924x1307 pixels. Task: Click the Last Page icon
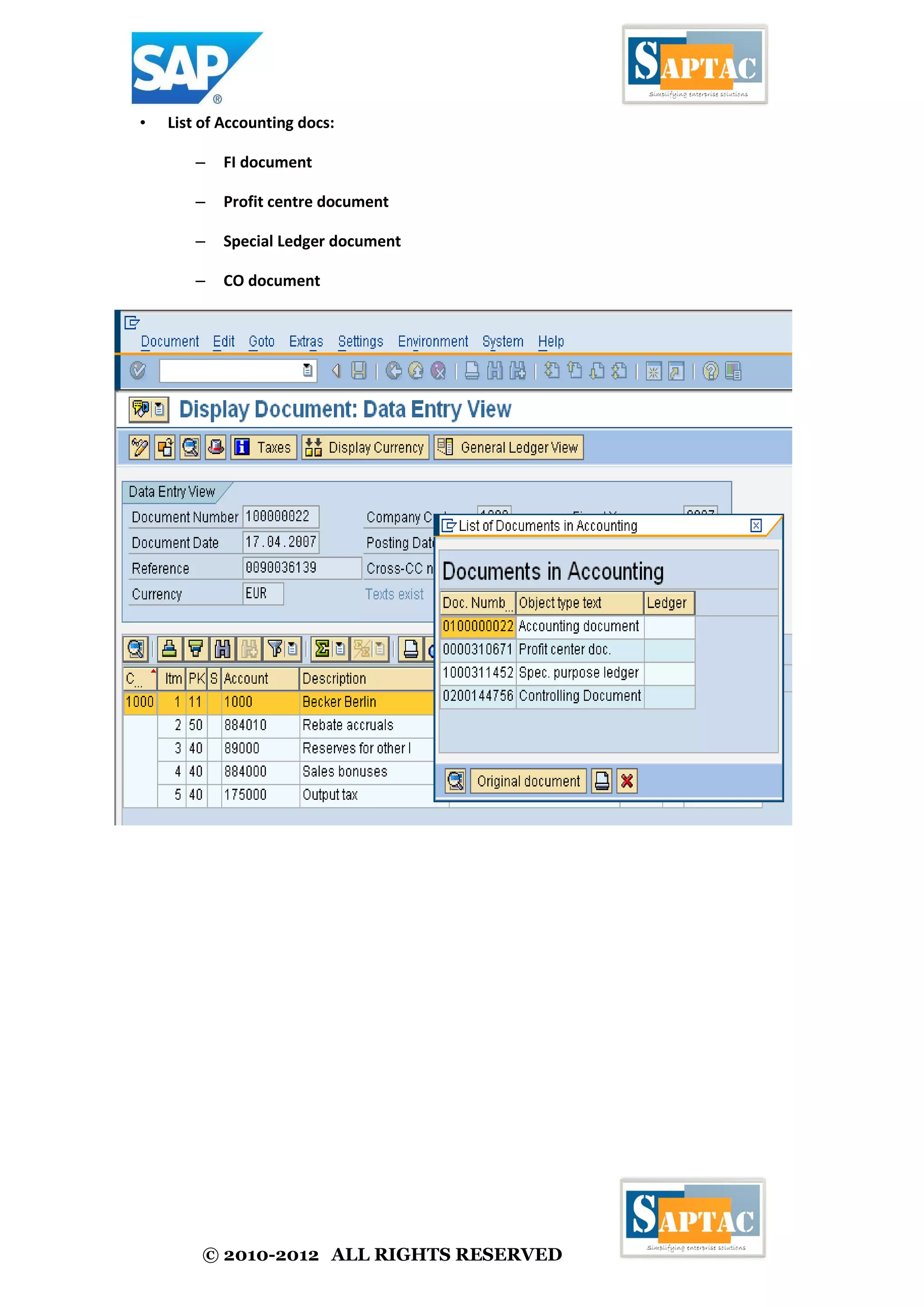619,371
